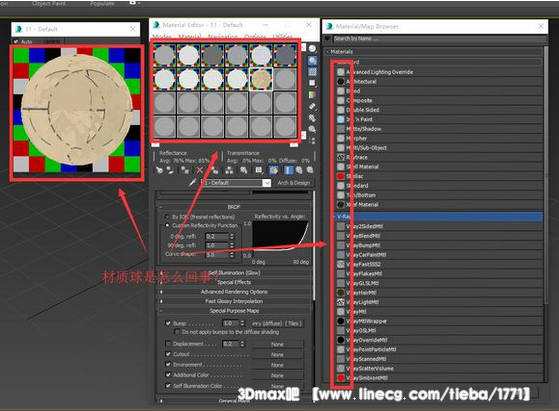The height and width of the screenshot is (411, 559).
Task: Toggle the Bump map checkbox
Action: click(168, 323)
